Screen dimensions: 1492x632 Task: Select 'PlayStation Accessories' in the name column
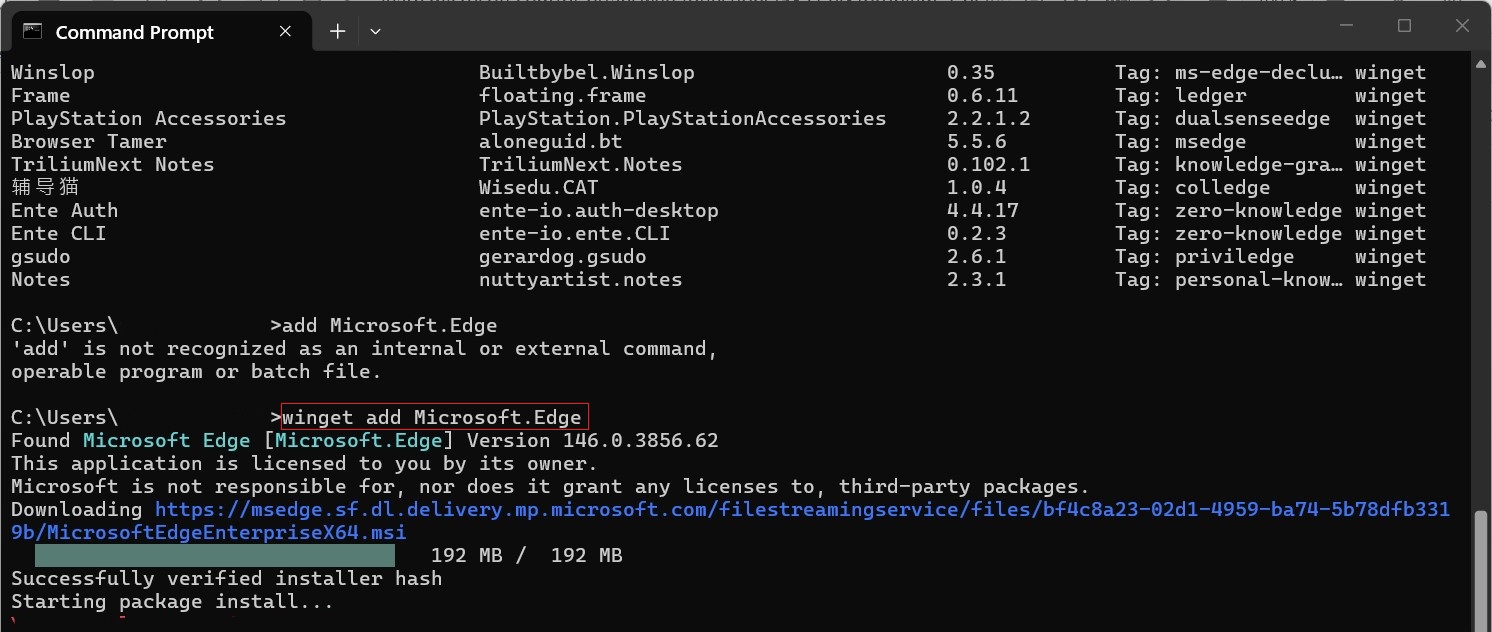coord(149,119)
